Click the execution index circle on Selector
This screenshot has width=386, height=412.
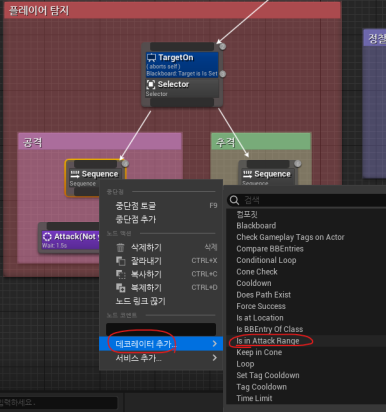[x=223, y=74]
